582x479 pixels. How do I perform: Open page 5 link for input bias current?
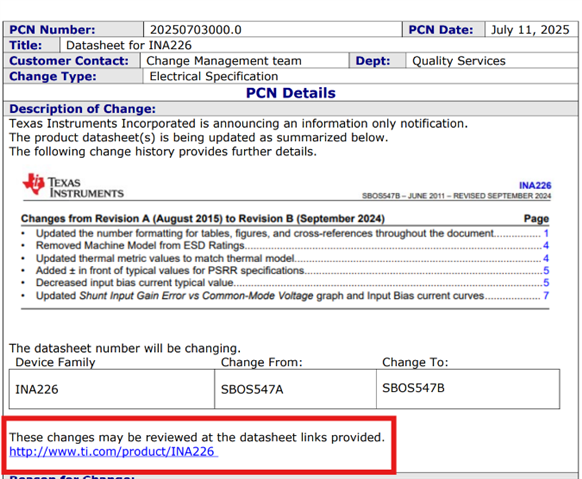[546, 283]
